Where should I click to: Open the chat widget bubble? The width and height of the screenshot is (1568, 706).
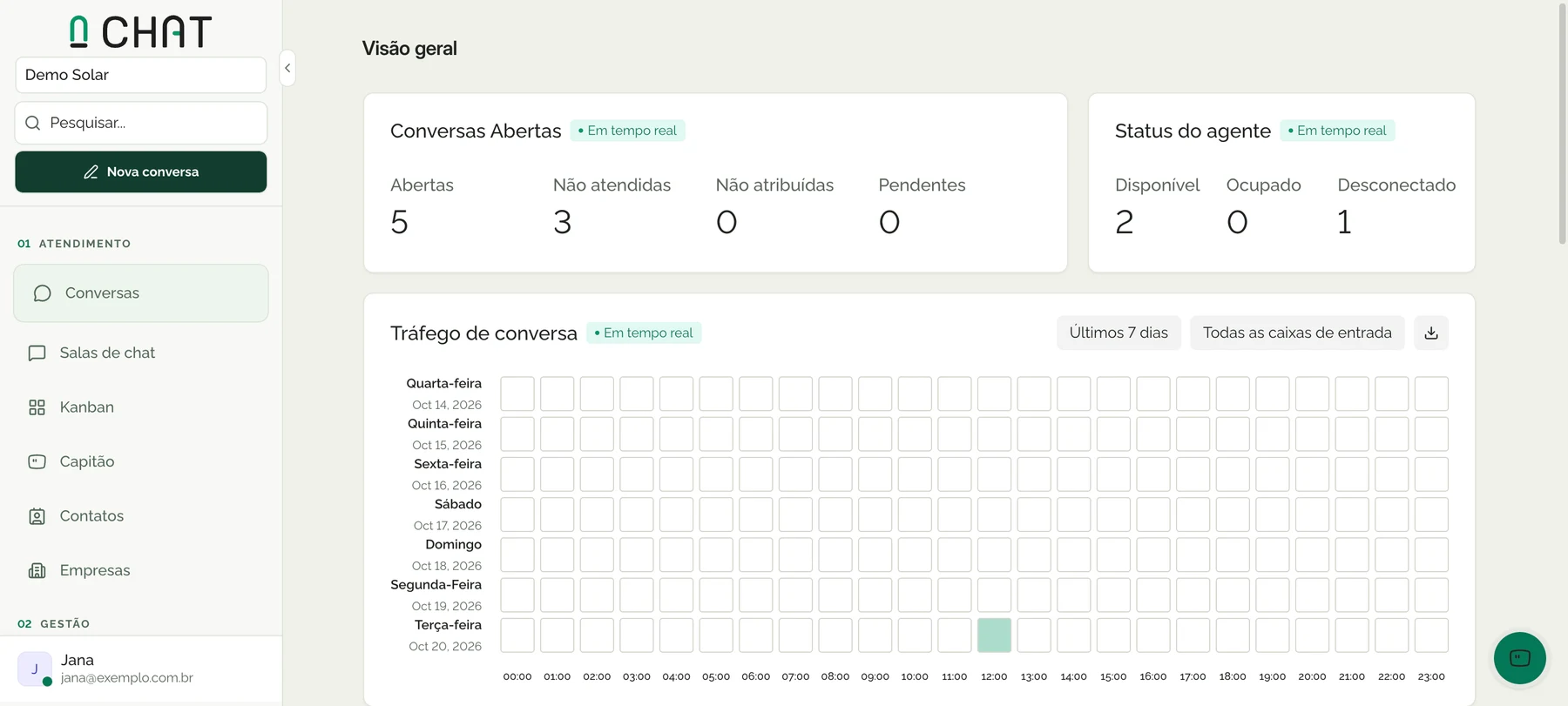pos(1520,658)
